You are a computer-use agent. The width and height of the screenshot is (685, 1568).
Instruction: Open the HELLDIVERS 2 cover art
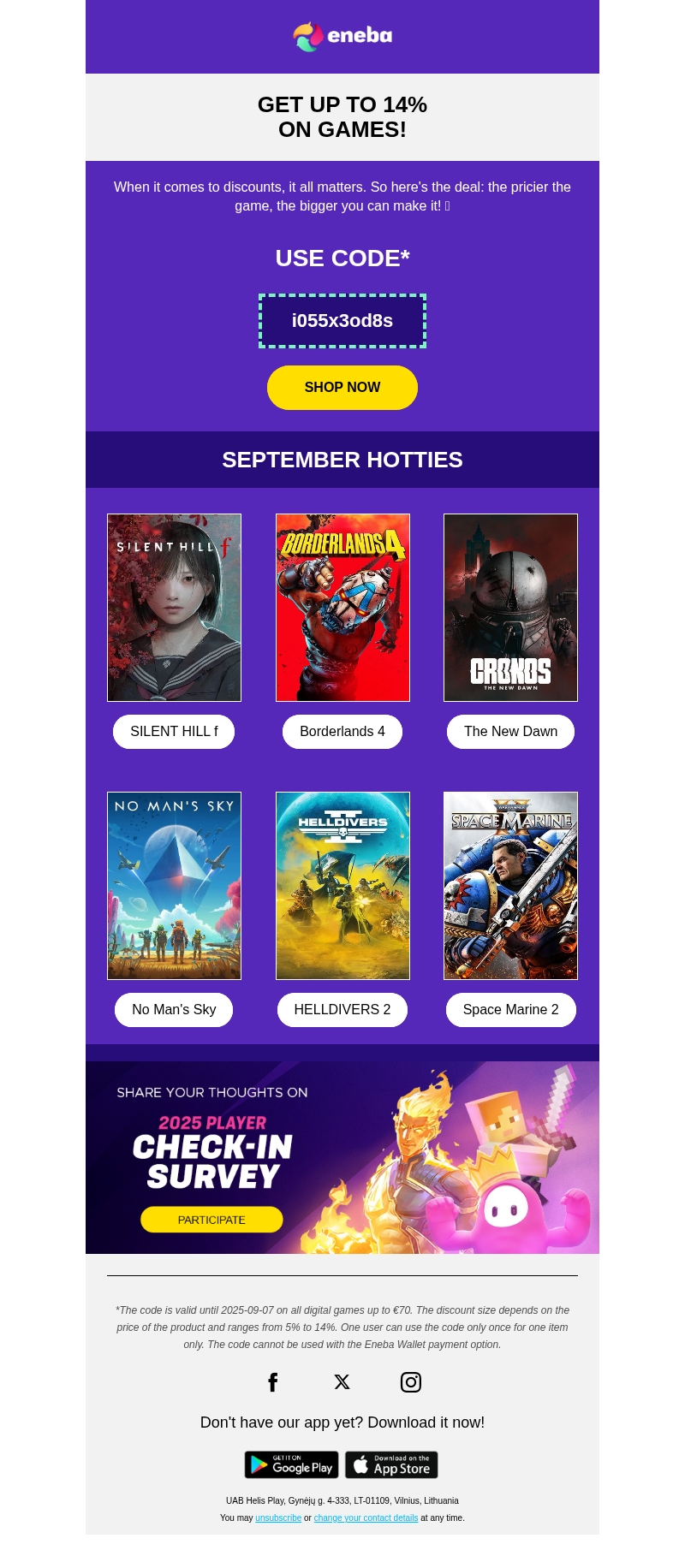(x=342, y=886)
